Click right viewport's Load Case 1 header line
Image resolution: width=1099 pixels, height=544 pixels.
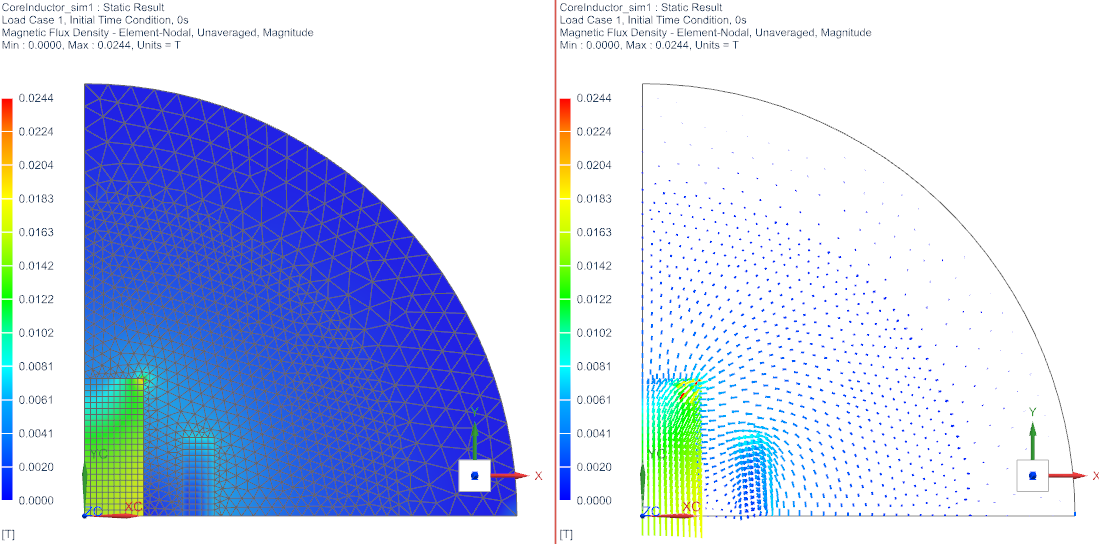(x=653, y=19)
